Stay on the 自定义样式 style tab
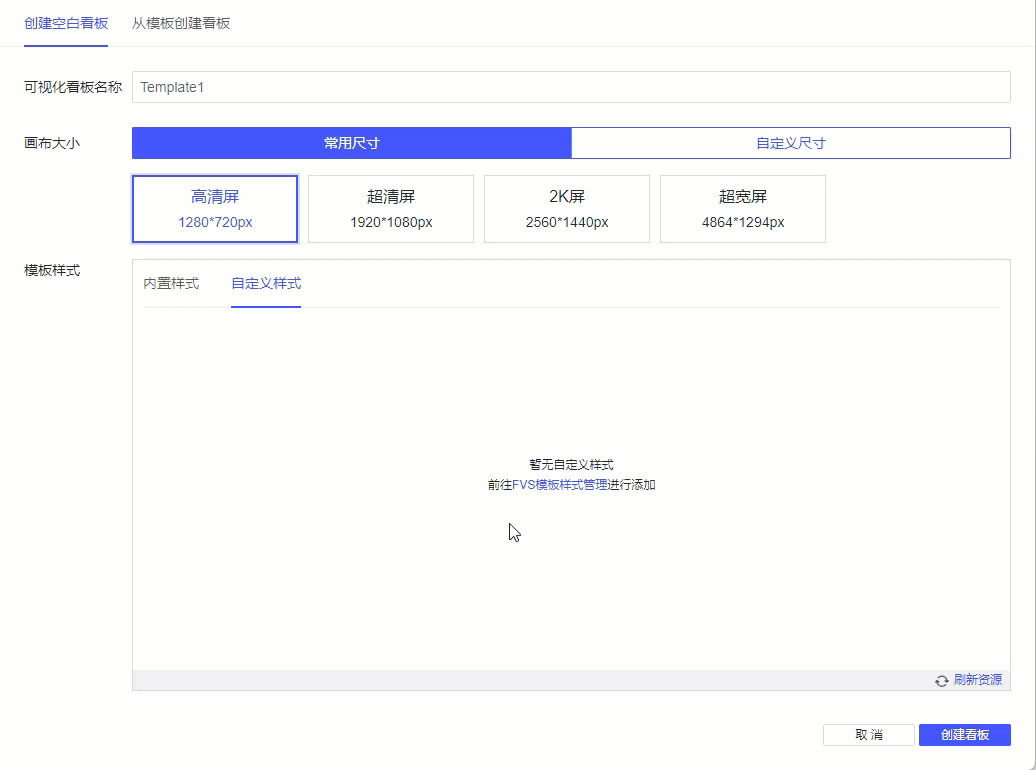 point(265,284)
